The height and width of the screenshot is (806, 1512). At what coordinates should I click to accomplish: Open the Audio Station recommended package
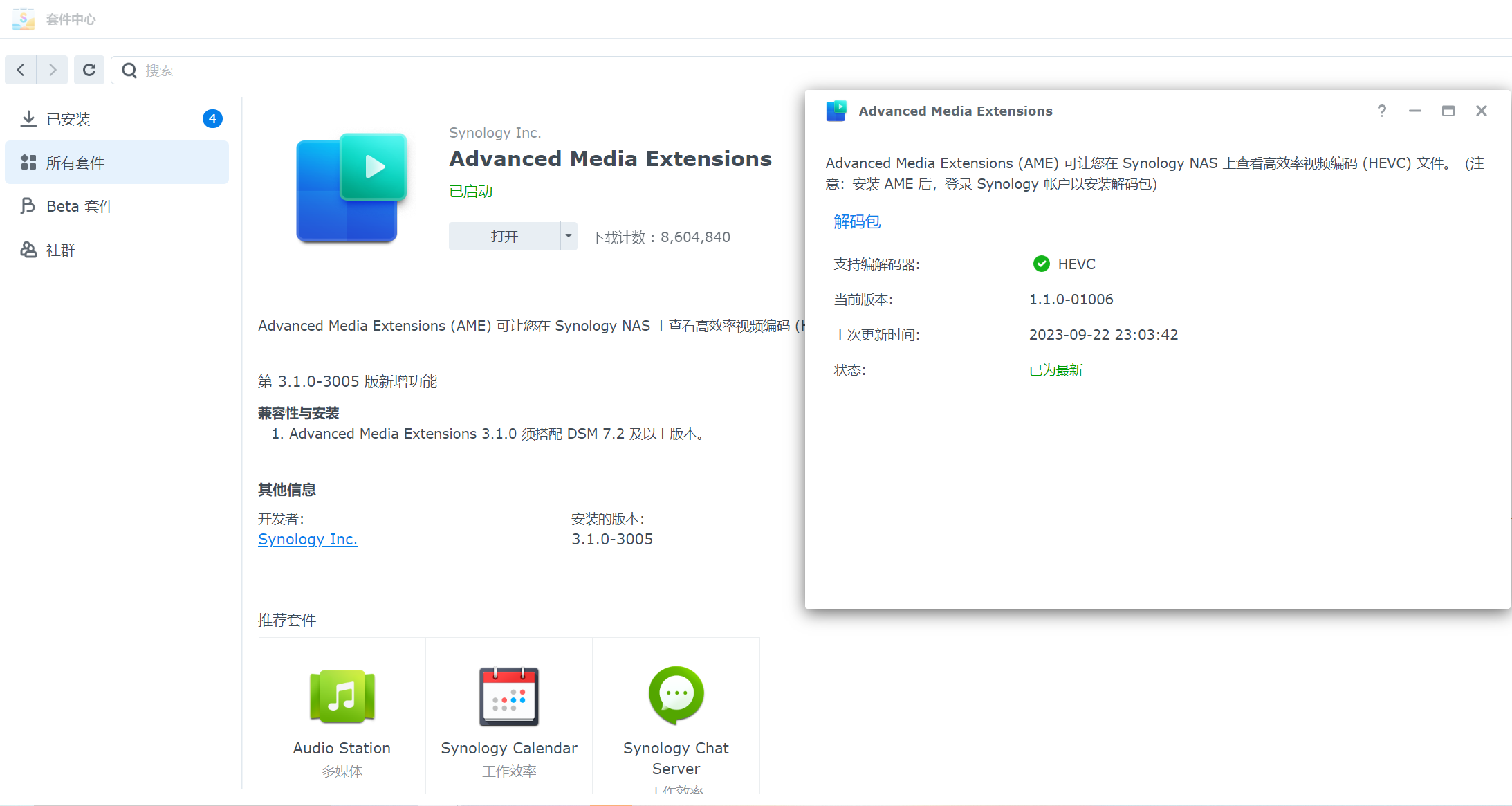click(x=342, y=716)
